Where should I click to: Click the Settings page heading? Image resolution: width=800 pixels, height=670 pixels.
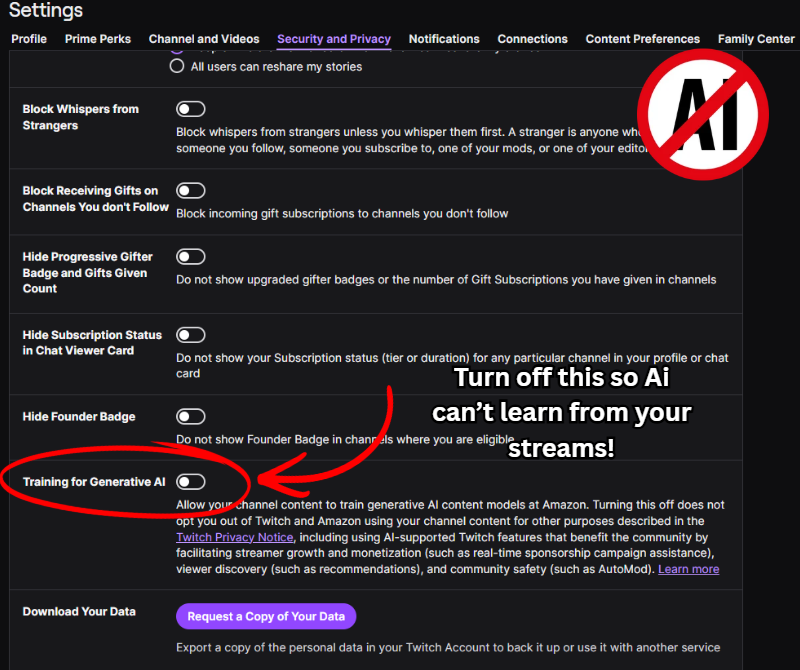[46, 10]
